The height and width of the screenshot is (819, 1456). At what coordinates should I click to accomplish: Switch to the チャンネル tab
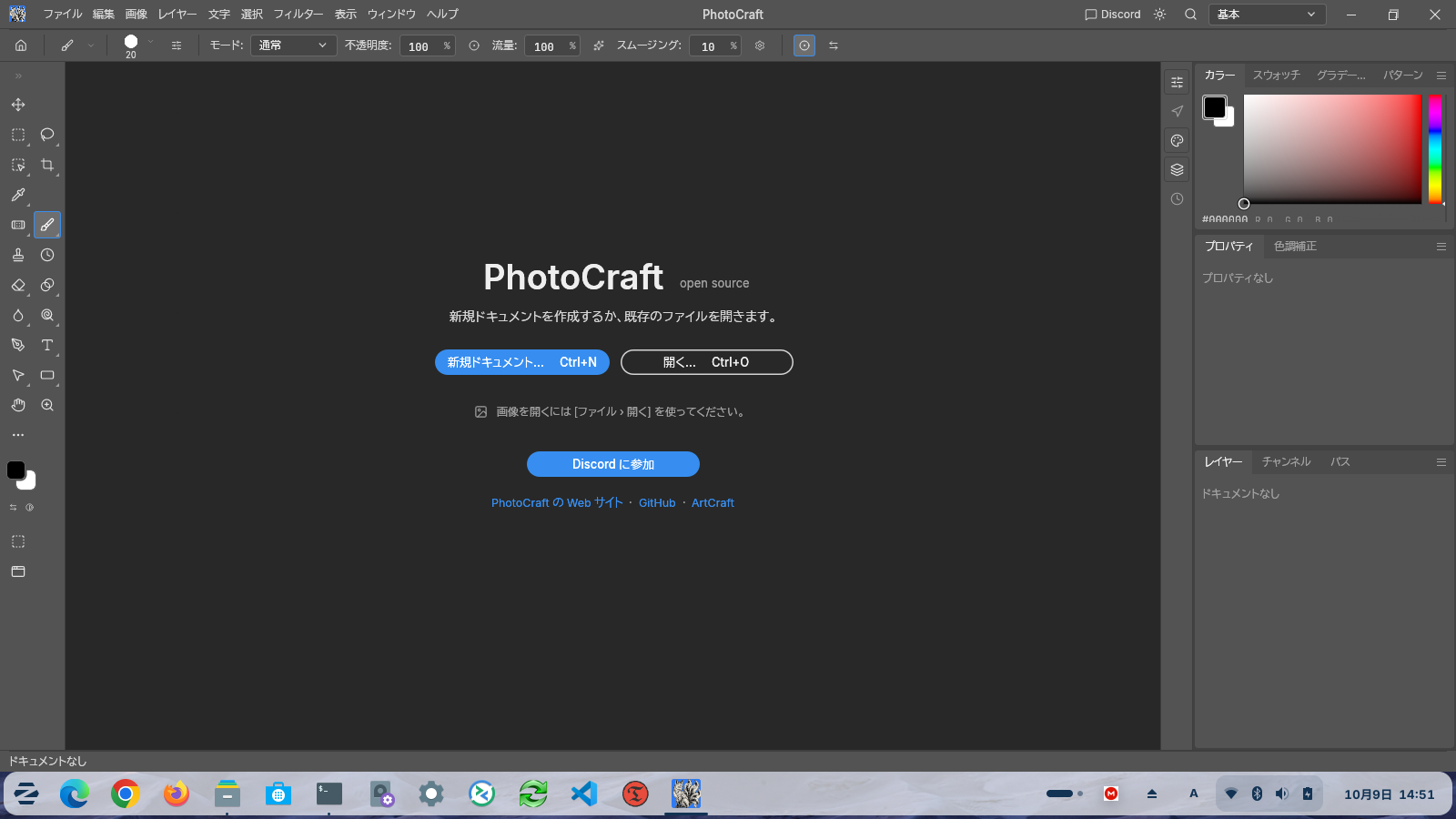tap(1287, 462)
